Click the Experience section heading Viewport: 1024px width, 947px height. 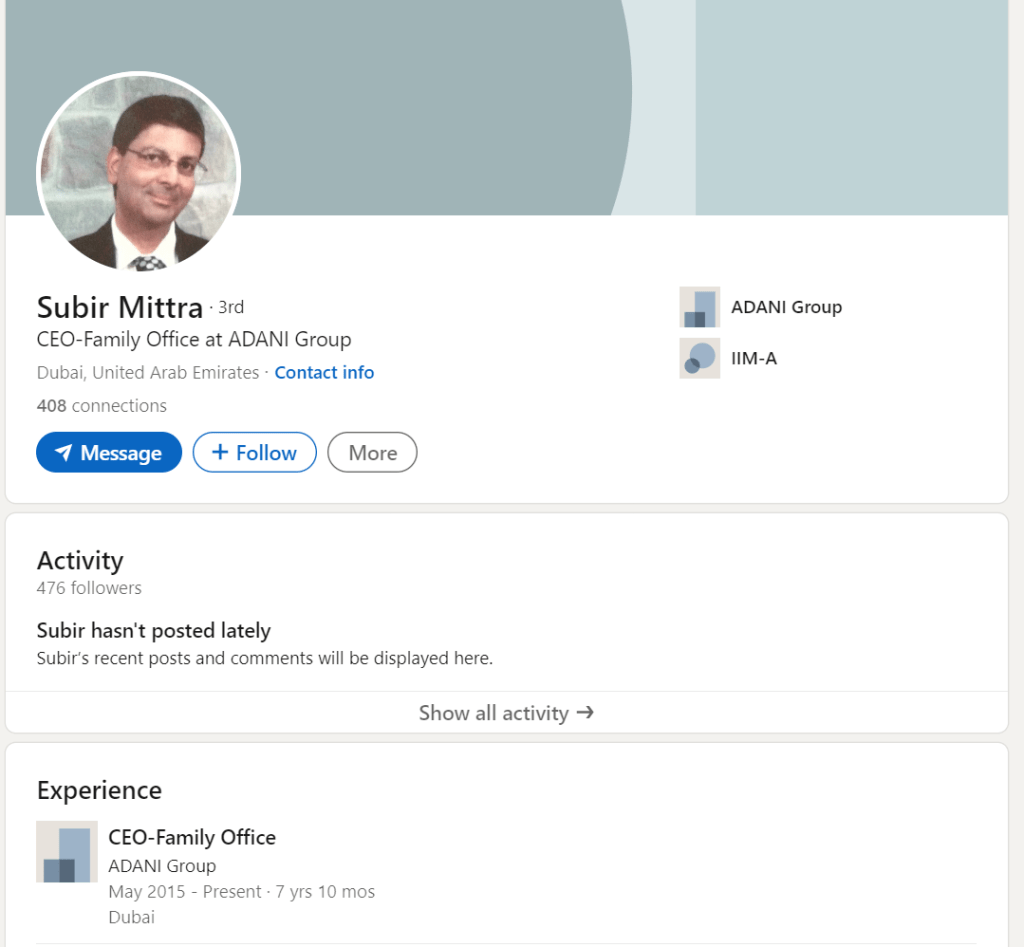tap(99, 790)
